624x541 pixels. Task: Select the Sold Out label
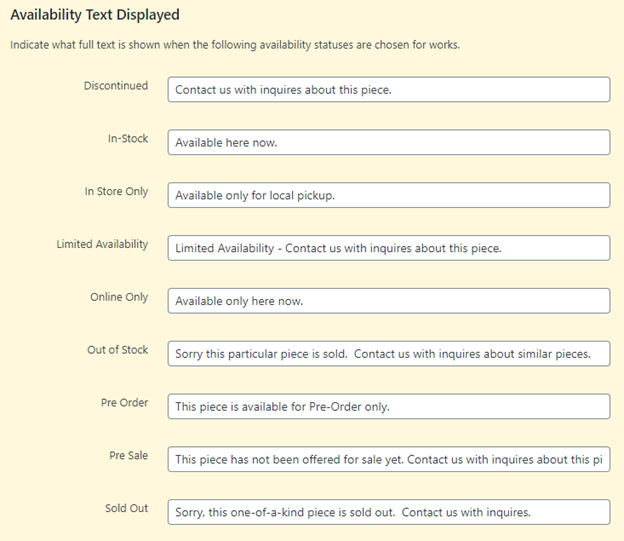tap(126, 509)
